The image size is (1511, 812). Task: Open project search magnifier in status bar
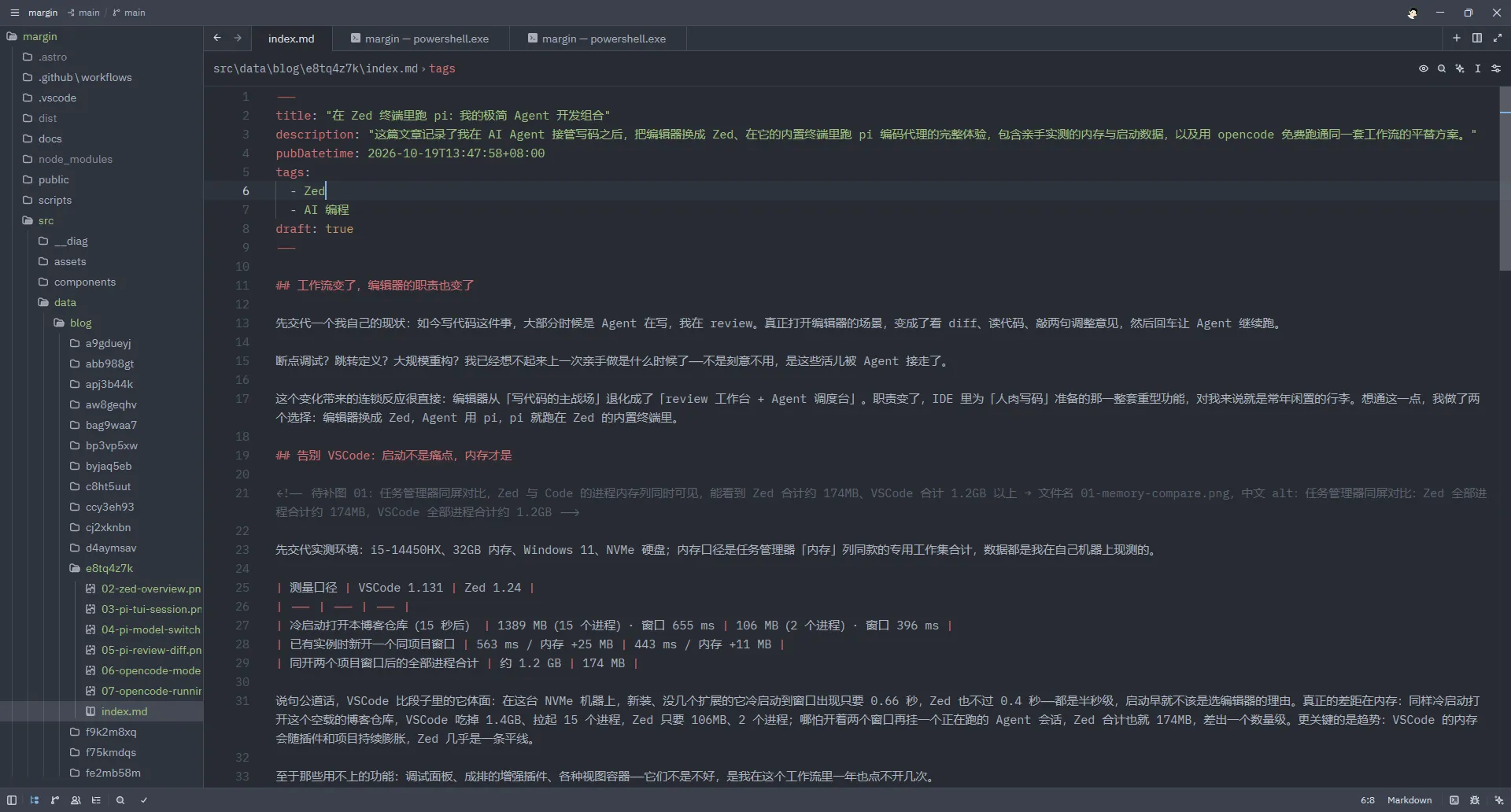[120, 800]
